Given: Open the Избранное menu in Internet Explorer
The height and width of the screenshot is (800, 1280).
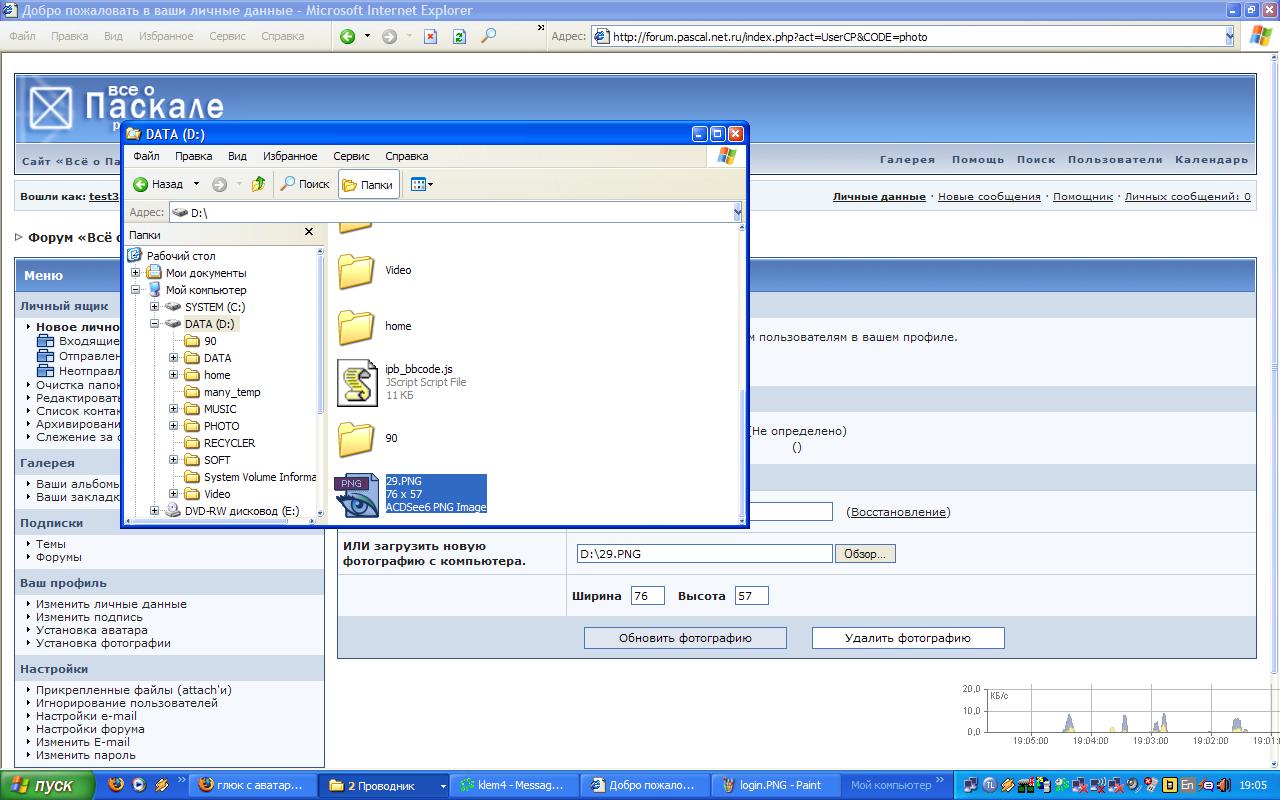Looking at the screenshot, I should coord(164,36).
